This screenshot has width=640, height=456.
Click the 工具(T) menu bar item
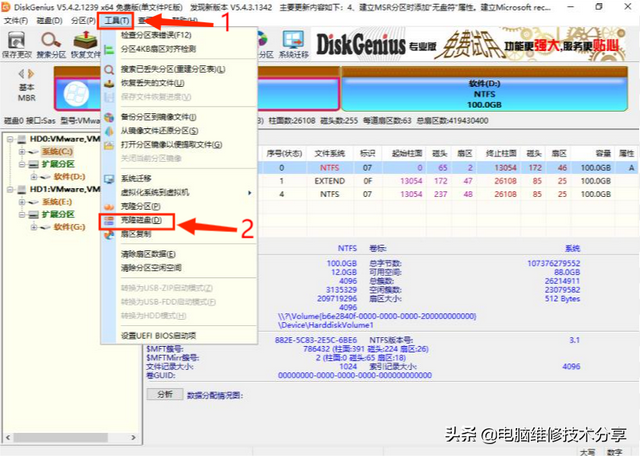[x=117, y=20]
